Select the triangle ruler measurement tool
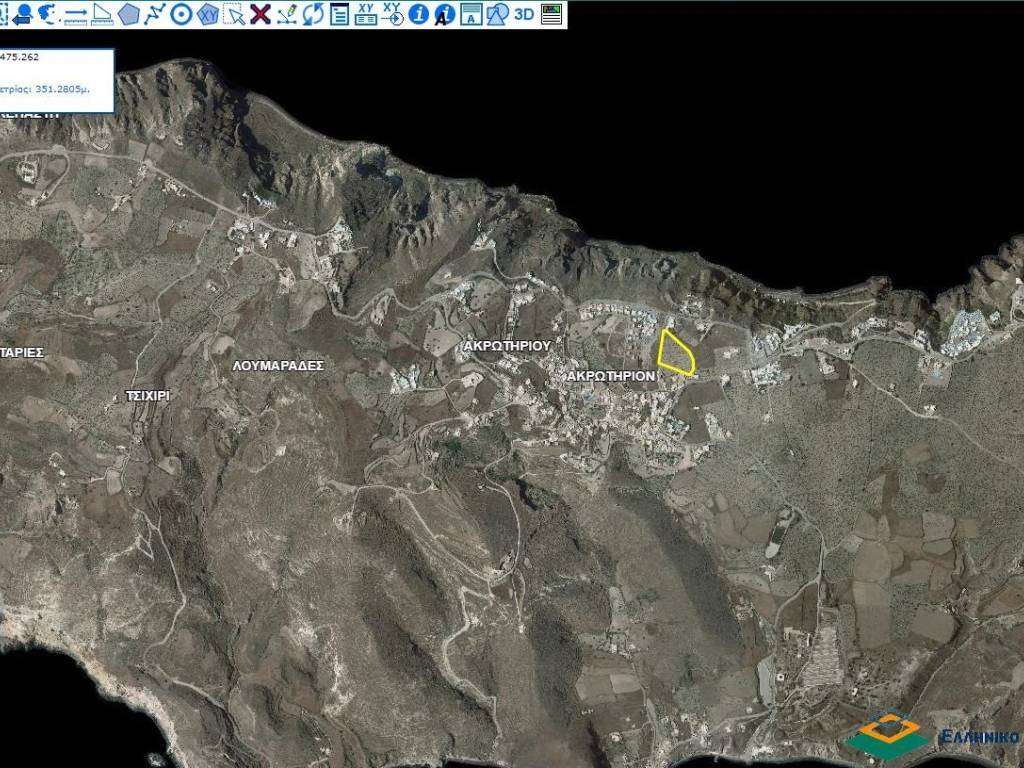1024x768 pixels. 102,14
